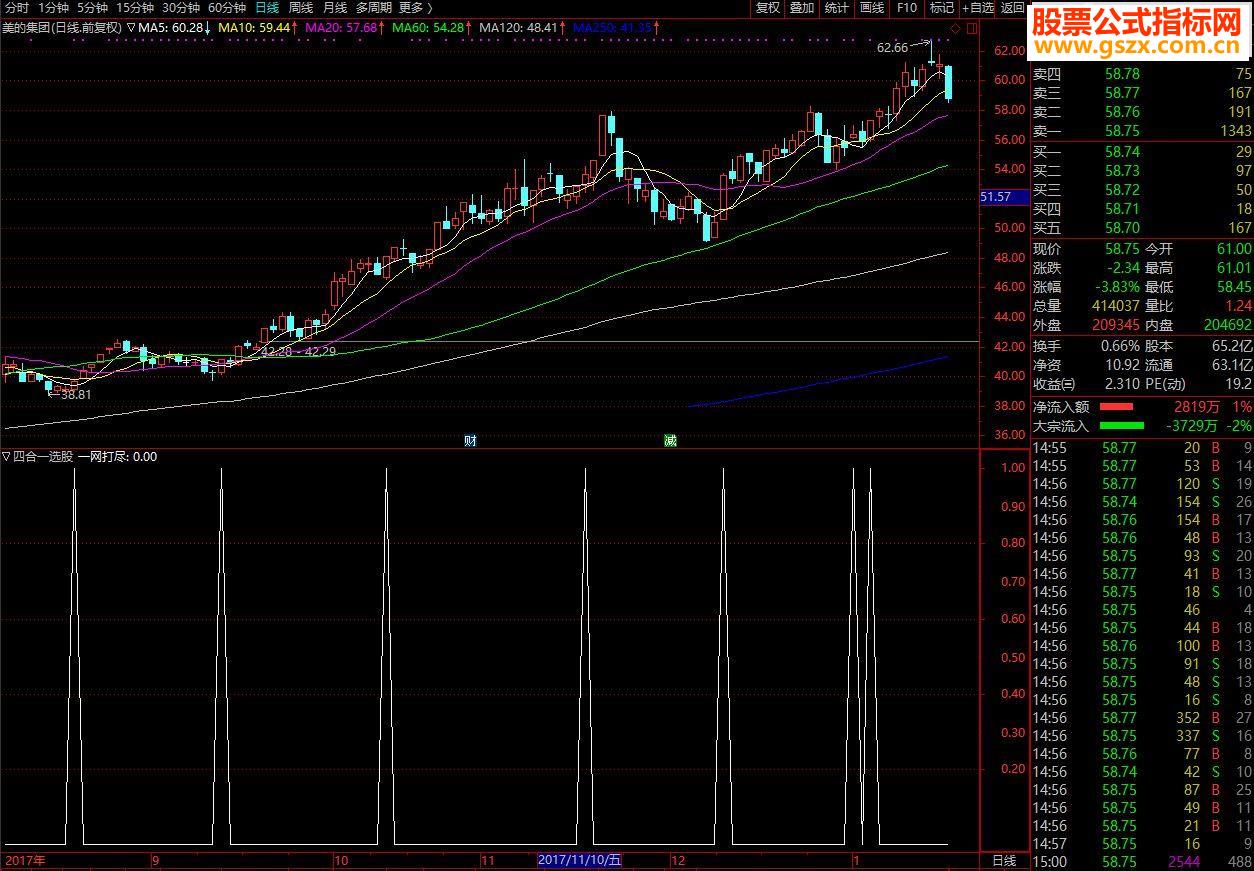The image size is (1254, 871).
Task: Click the MA10: 59.44 value
Action: (x=260, y=27)
